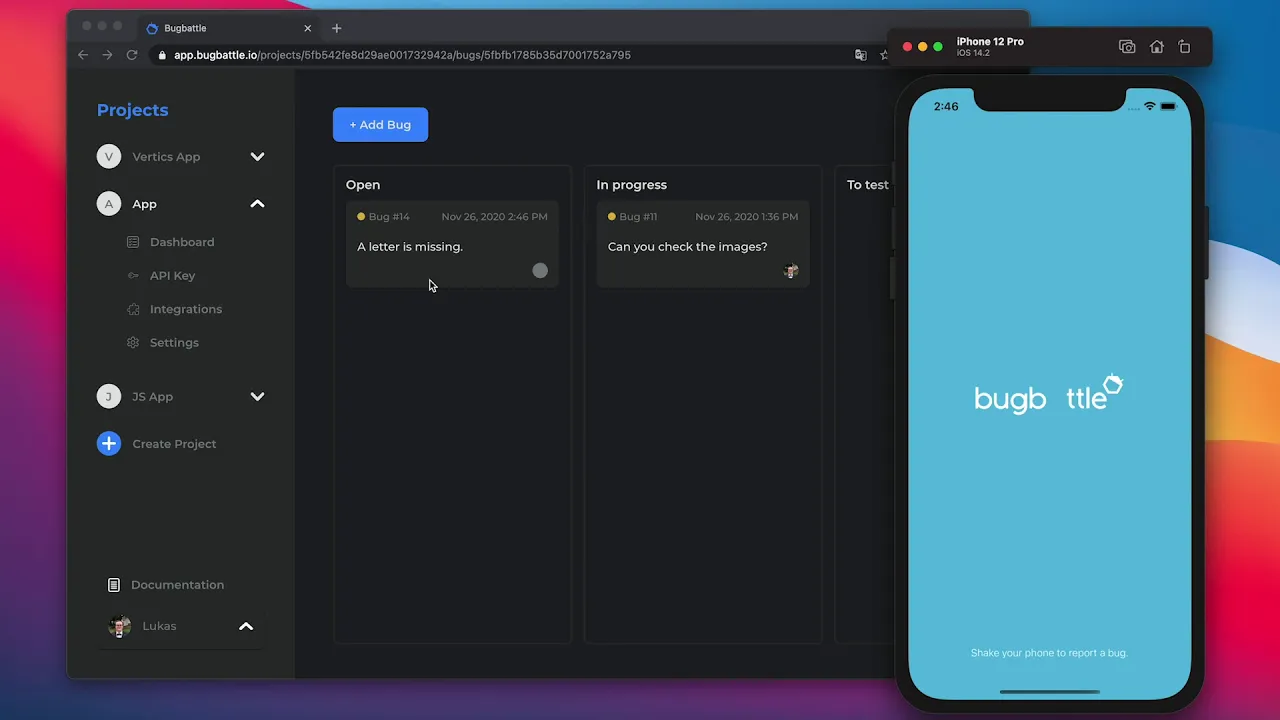Click assignee avatar on Bug #11 card
Screen dimensions: 1280x720
click(791, 271)
